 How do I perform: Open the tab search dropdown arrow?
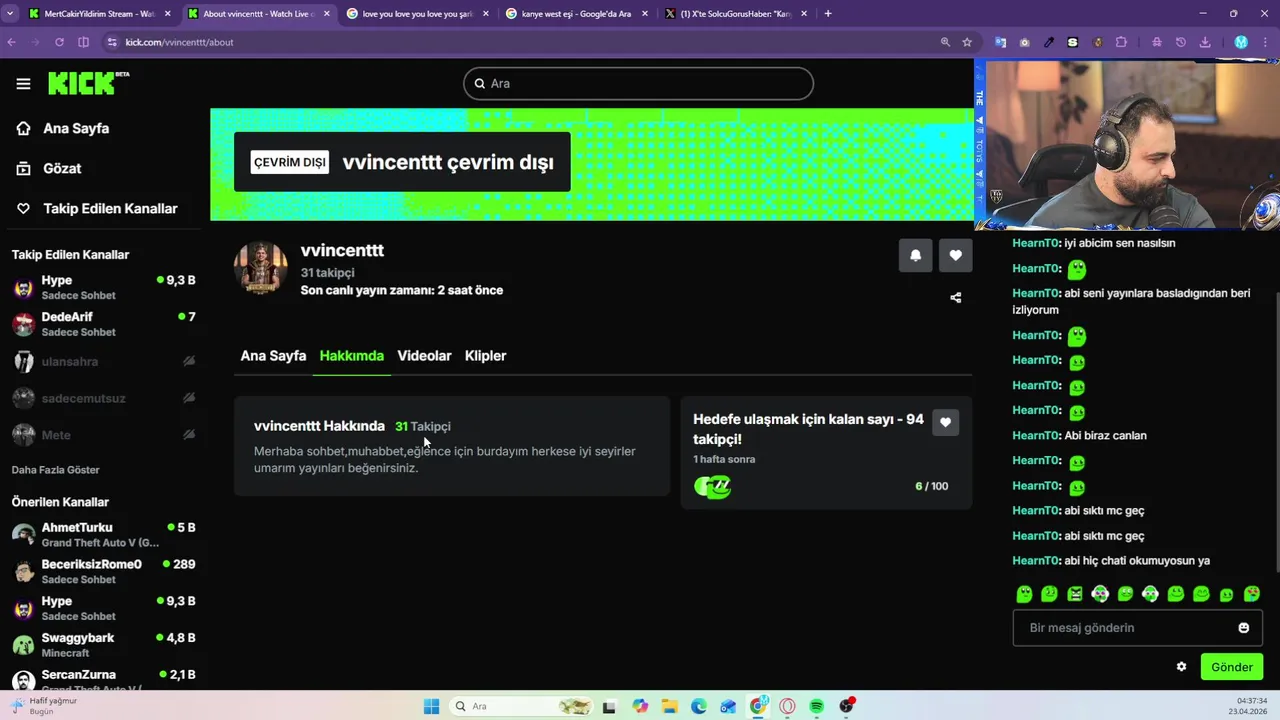[9, 14]
